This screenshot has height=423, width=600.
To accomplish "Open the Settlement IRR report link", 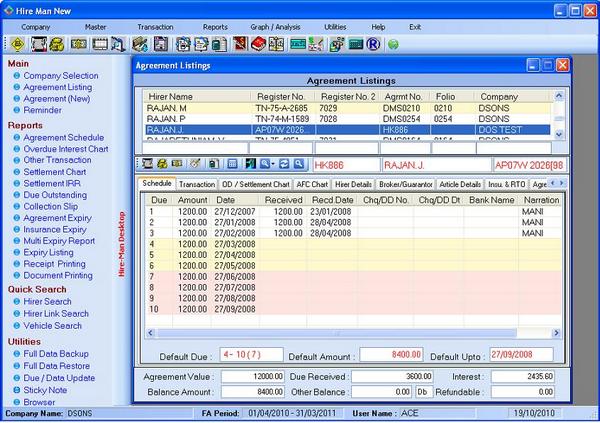I will [52, 183].
